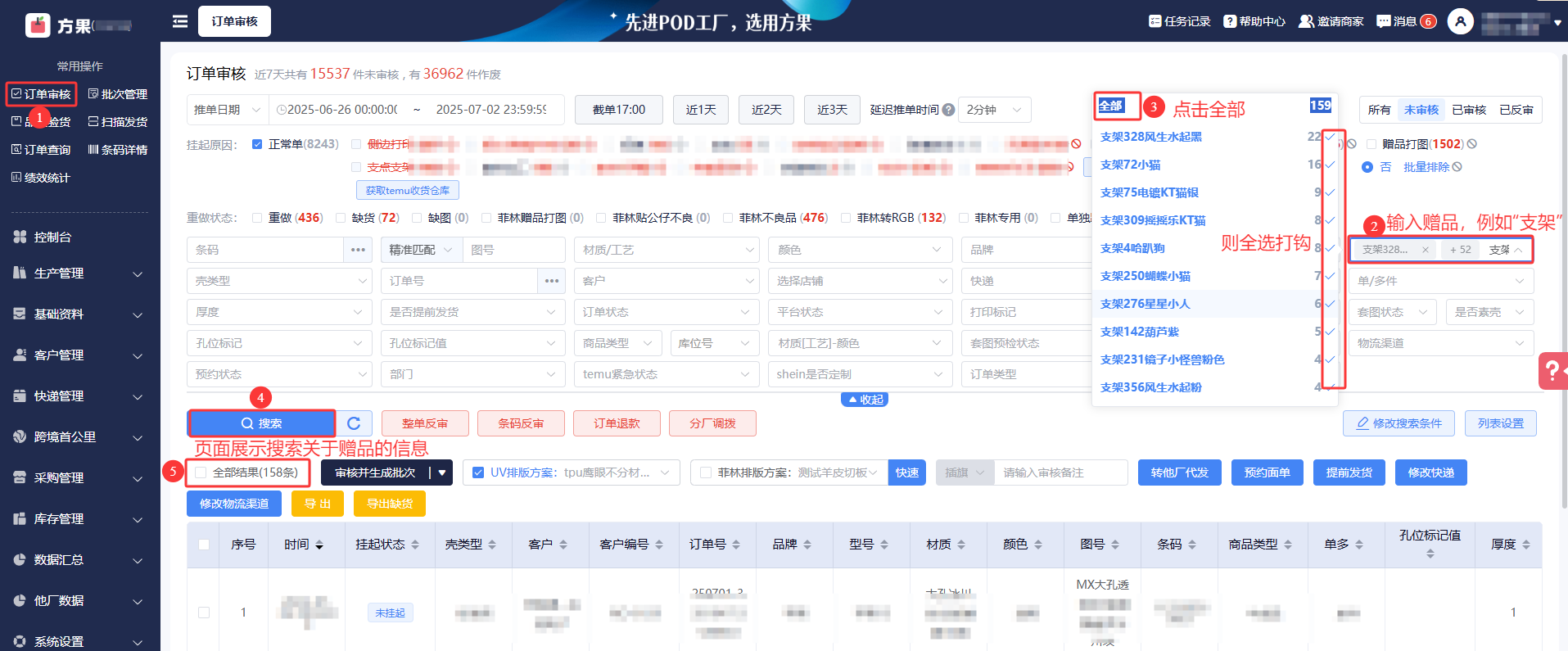Expand the 生产管理 sidebar menu
The height and width of the screenshot is (651, 1568).
coord(79,274)
